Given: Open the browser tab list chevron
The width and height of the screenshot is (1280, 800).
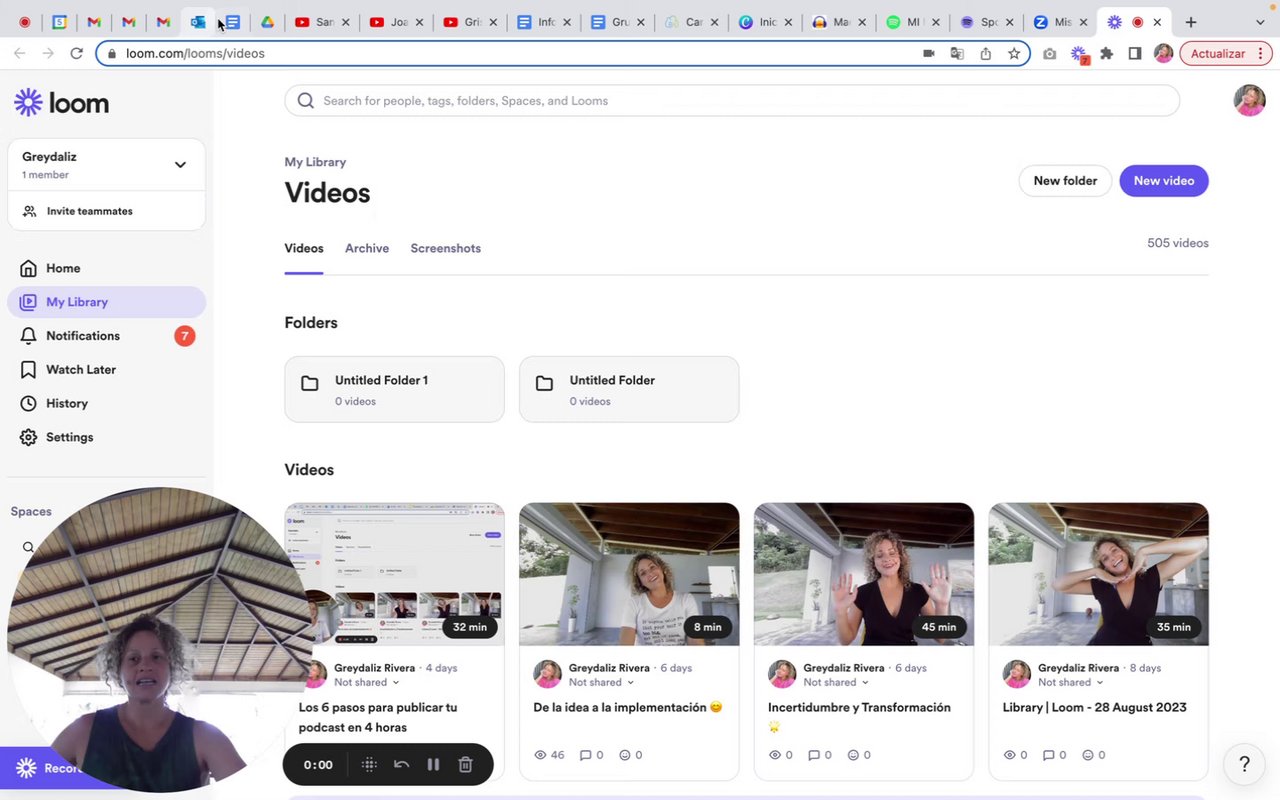Looking at the screenshot, I should point(1260,22).
